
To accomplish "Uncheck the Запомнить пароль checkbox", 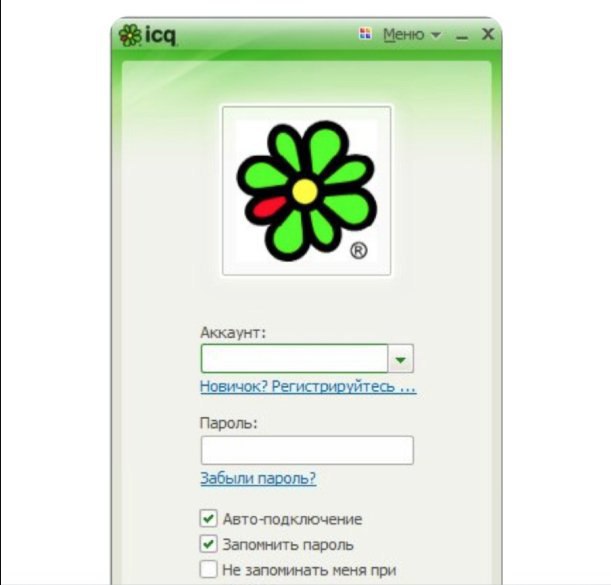I will (208, 544).
